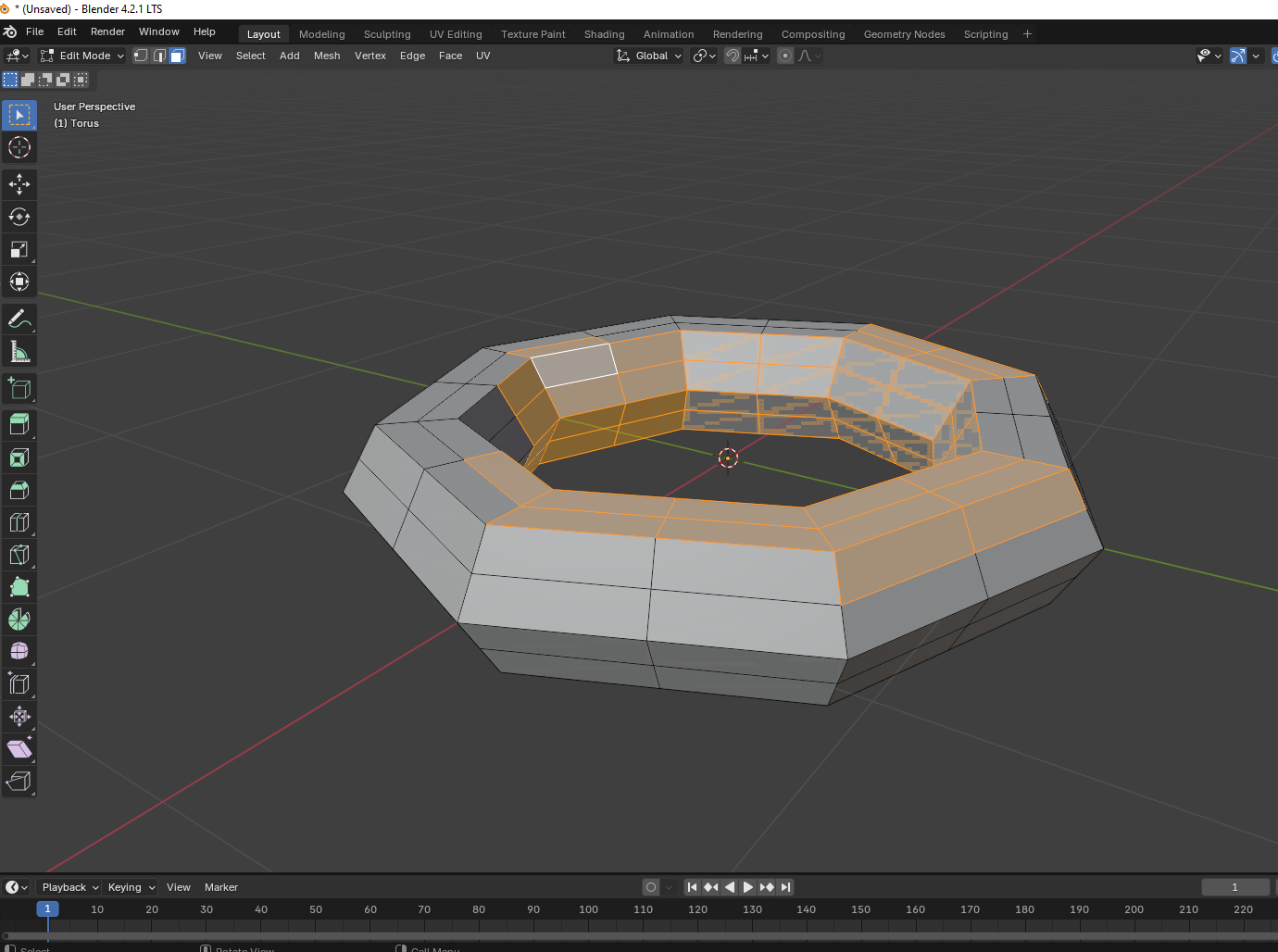Toggle timeline auto keying record
Screen dimensions: 1278x952
coord(651,887)
